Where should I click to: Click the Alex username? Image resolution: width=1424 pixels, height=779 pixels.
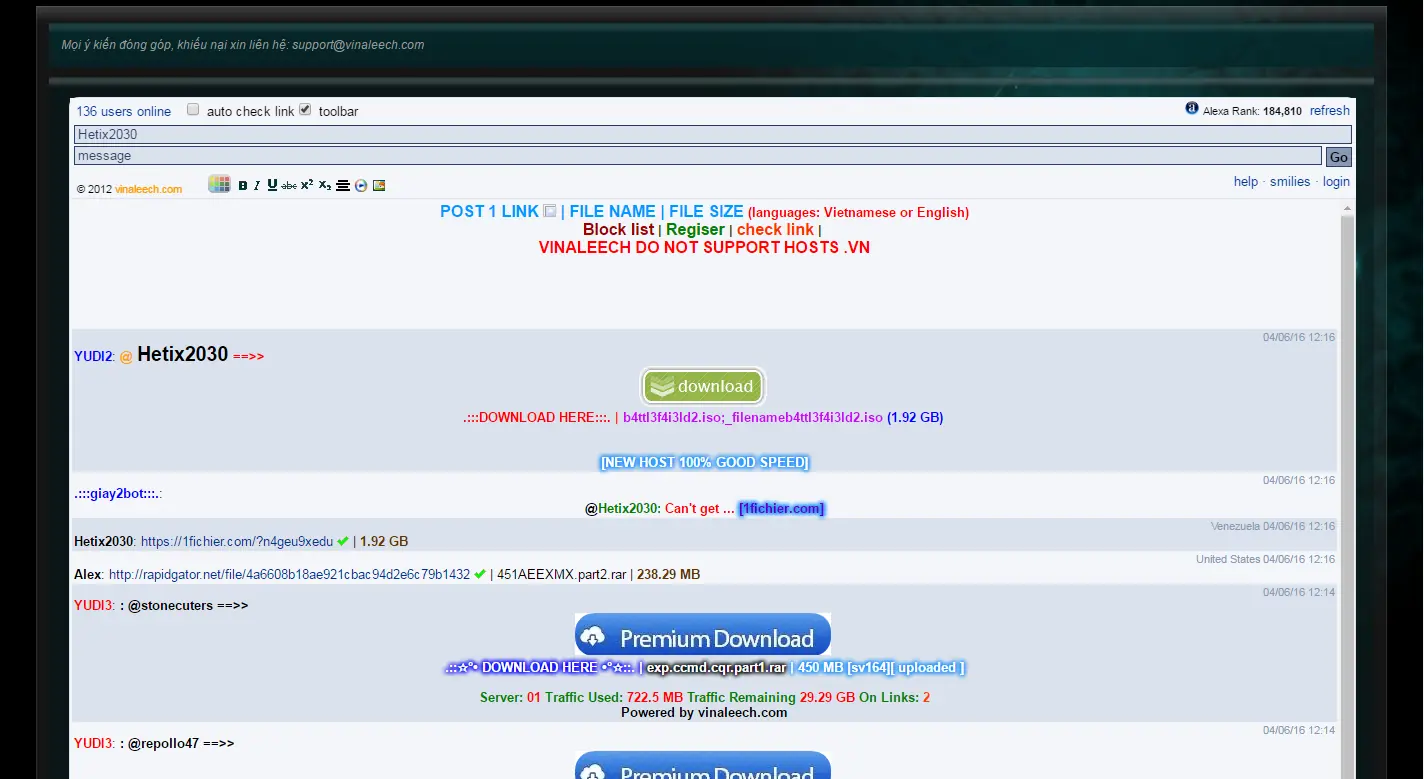pos(87,574)
